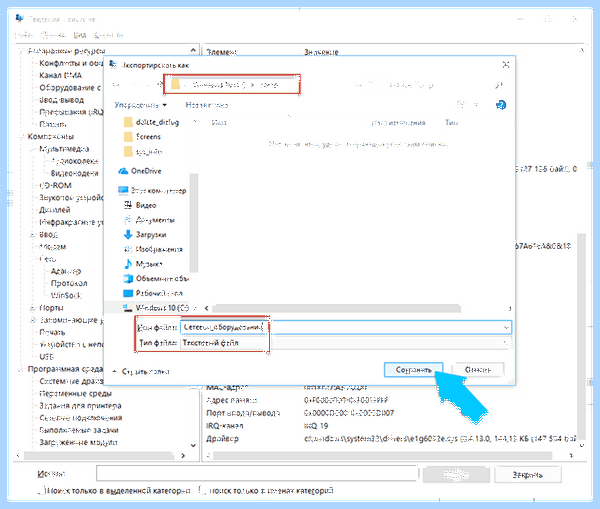Open the OneDrive cloud icon

123,171
